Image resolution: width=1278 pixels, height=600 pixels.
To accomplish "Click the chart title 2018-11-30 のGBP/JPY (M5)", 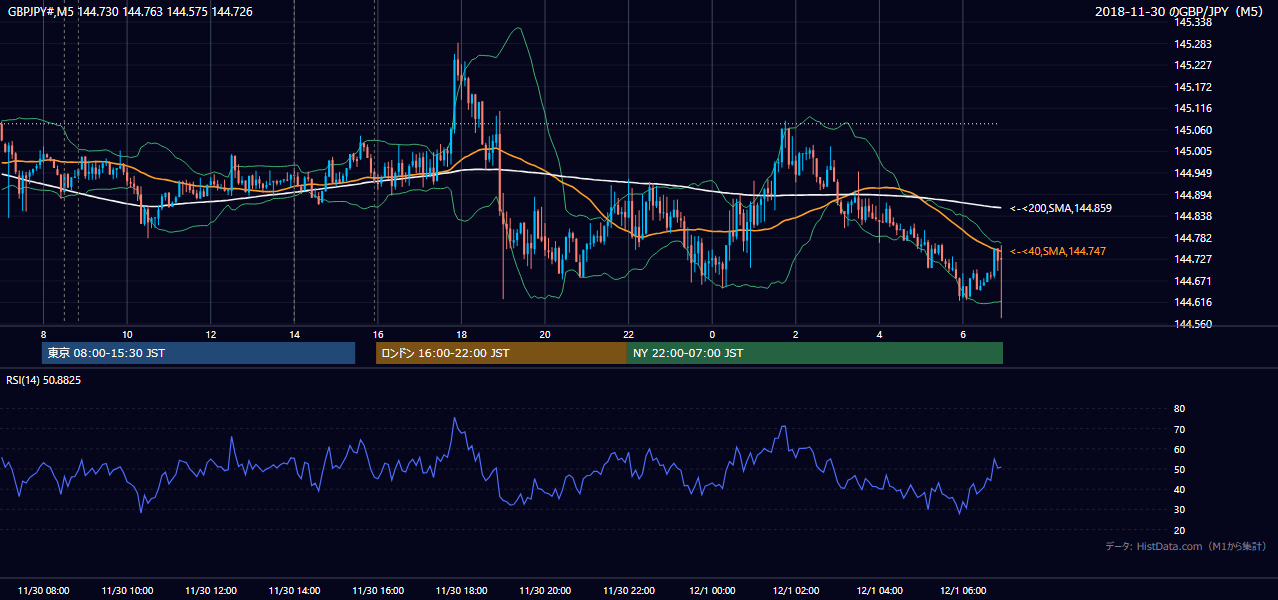I will tap(1180, 11).
